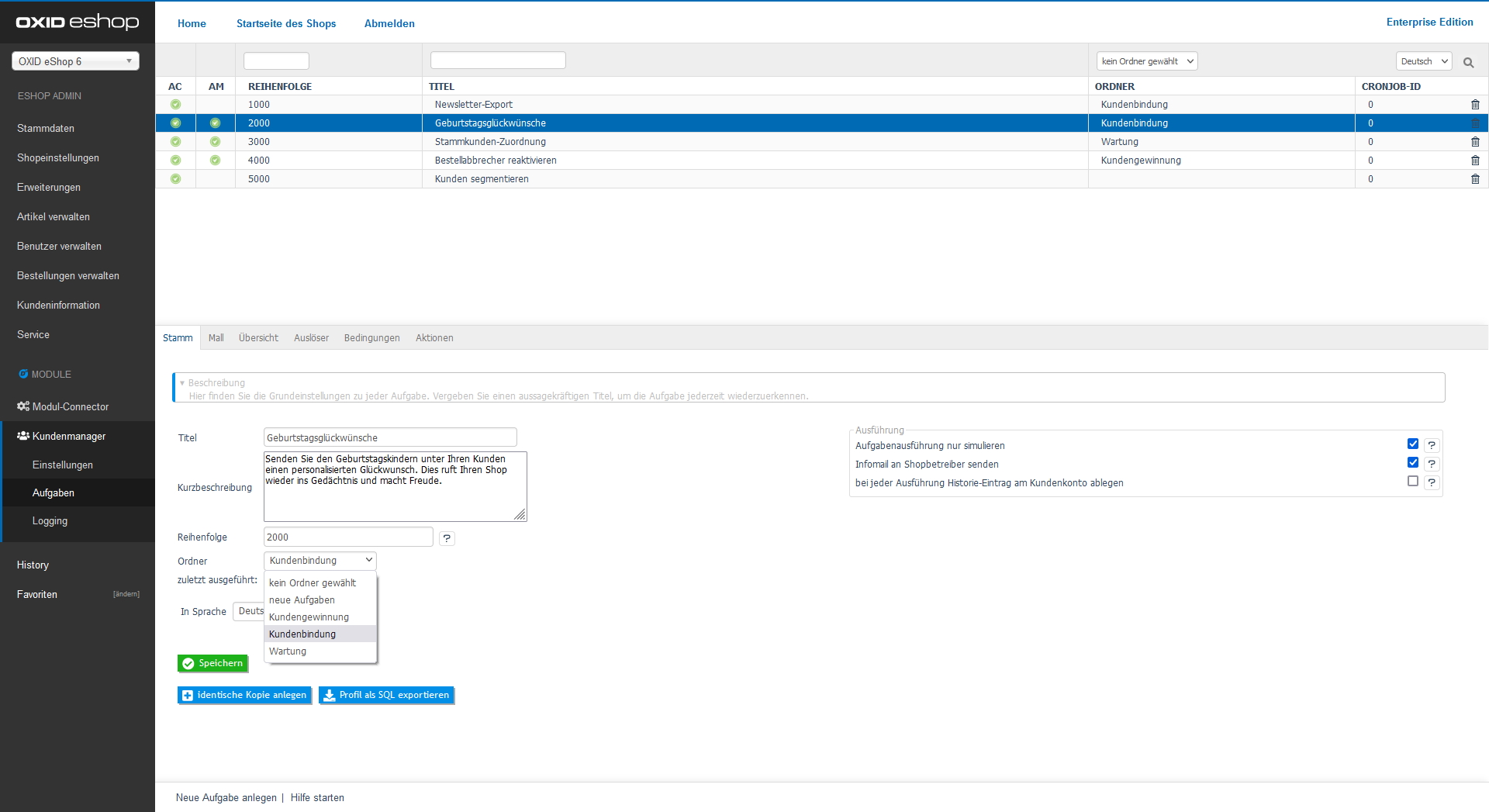Uncheck Aufgabenausführung nur simulieren checkbox
The image size is (1489, 812).
1412,444
